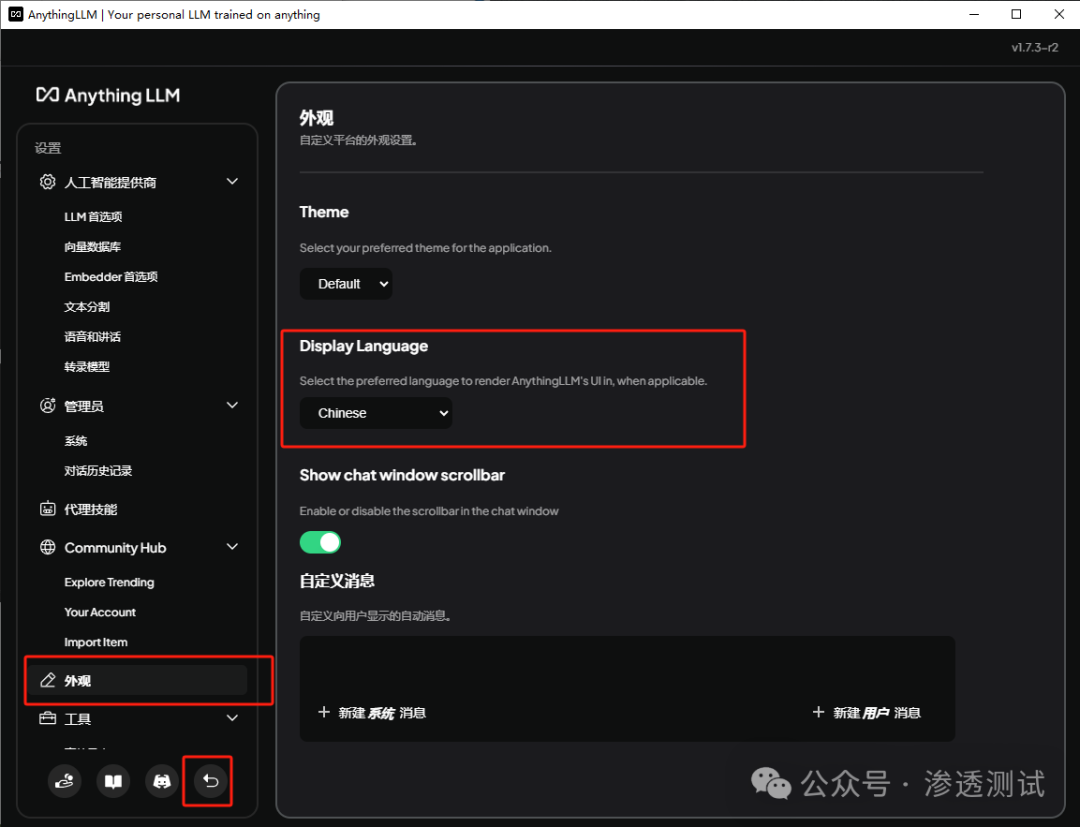Collapse the Community Hub section chevron
1080x827 pixels.
232,547
